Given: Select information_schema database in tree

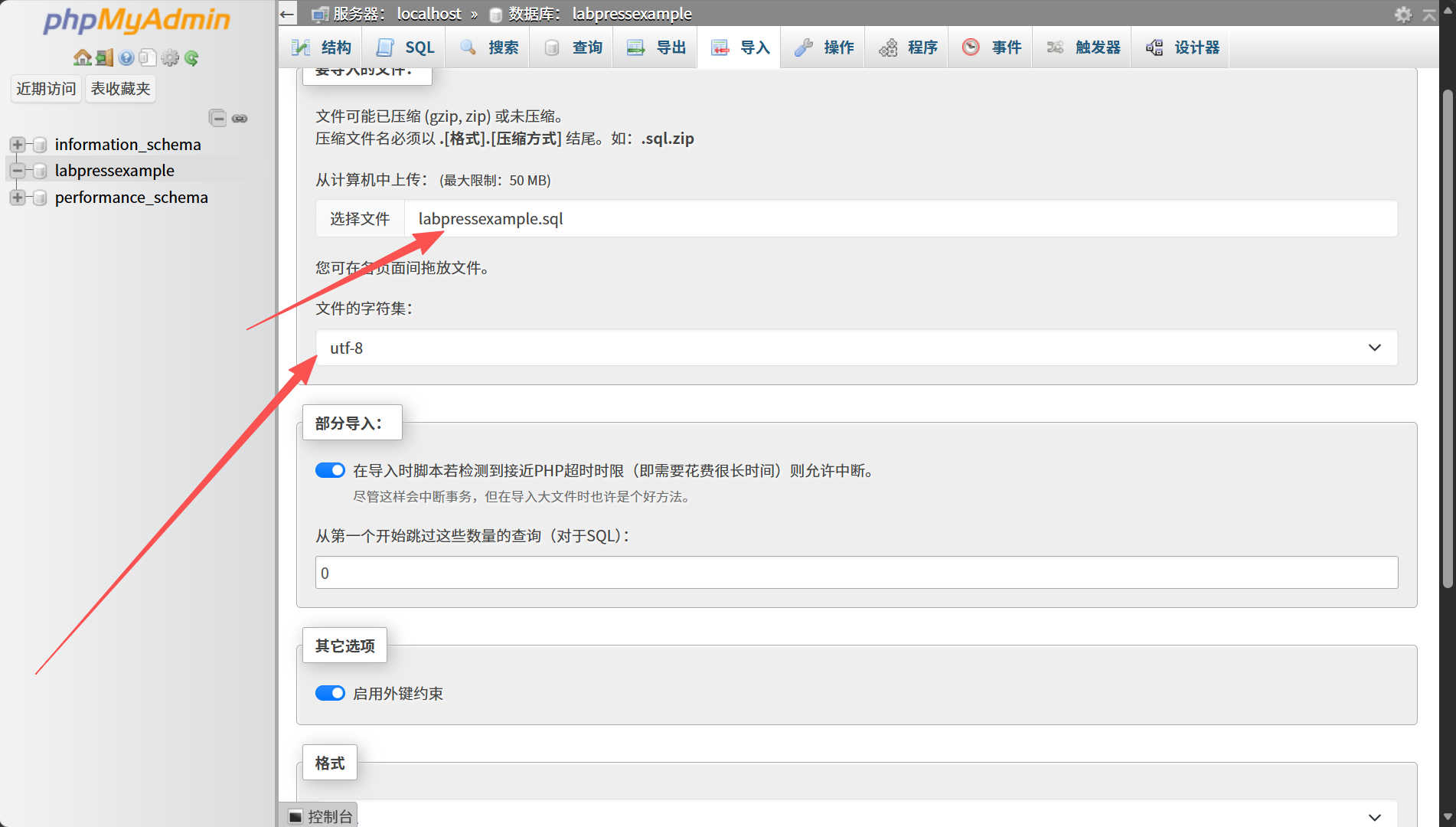Looking at the screenshot, I should (128, 145).
